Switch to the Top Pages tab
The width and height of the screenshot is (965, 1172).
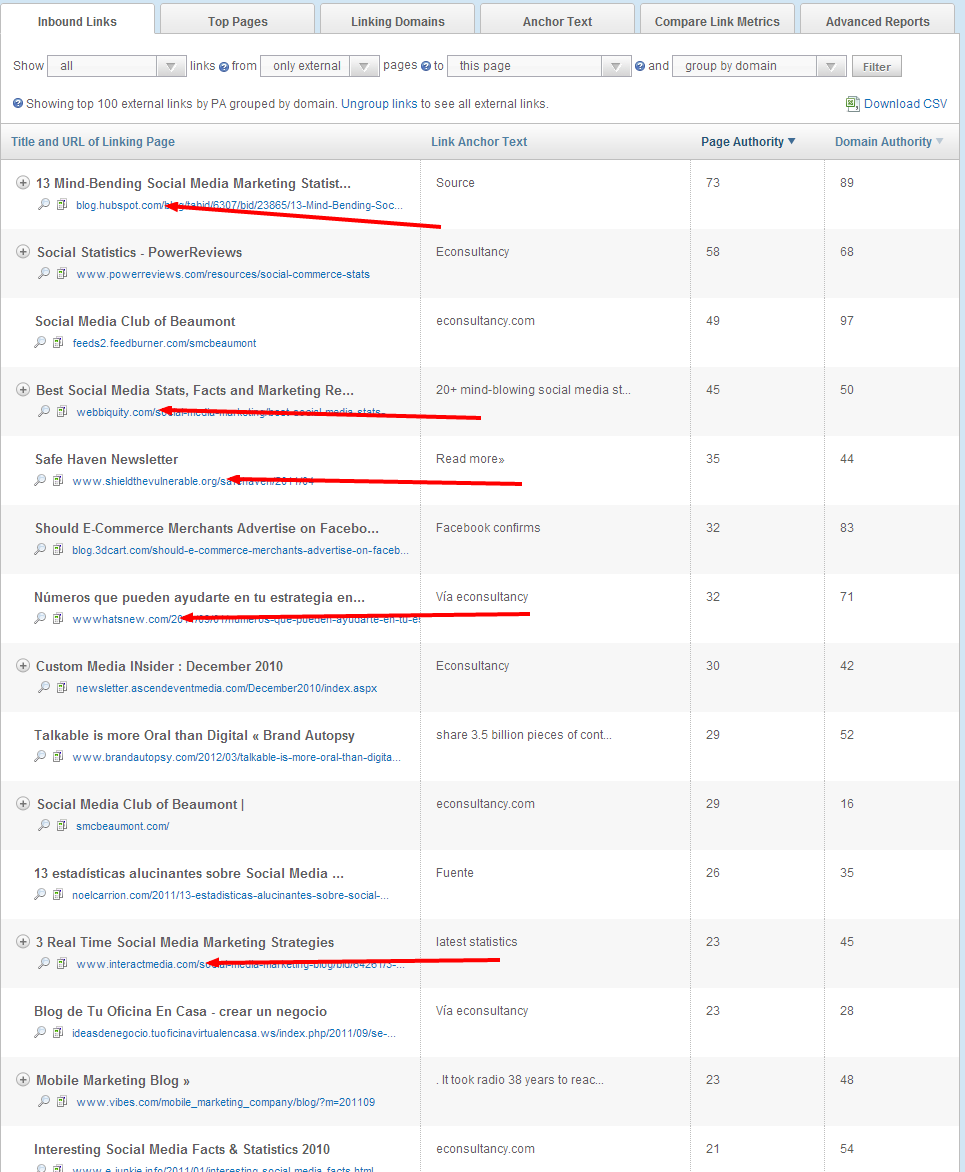tap(237, 21)
